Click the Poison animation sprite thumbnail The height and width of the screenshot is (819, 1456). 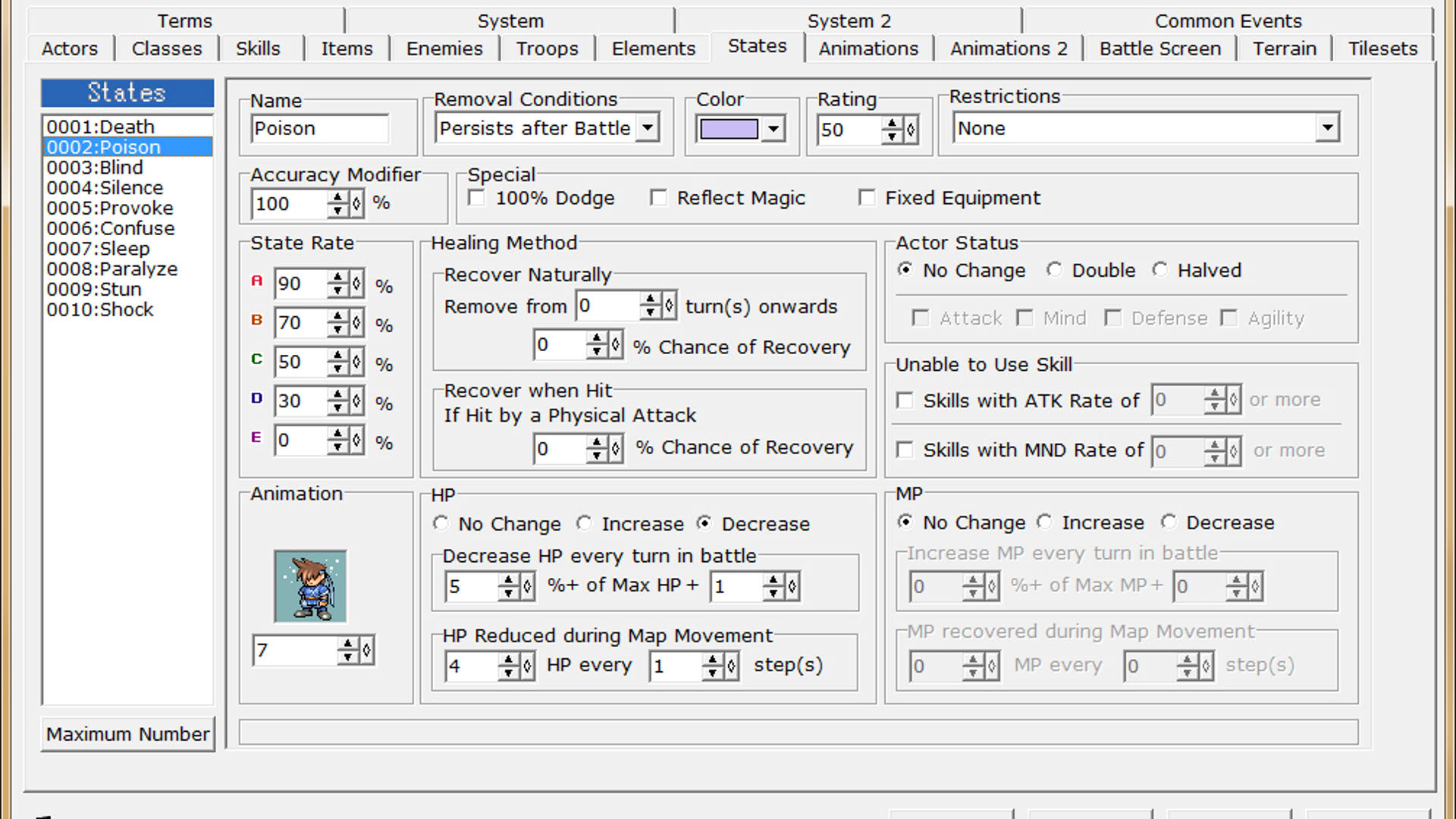(x=310, y=586)
